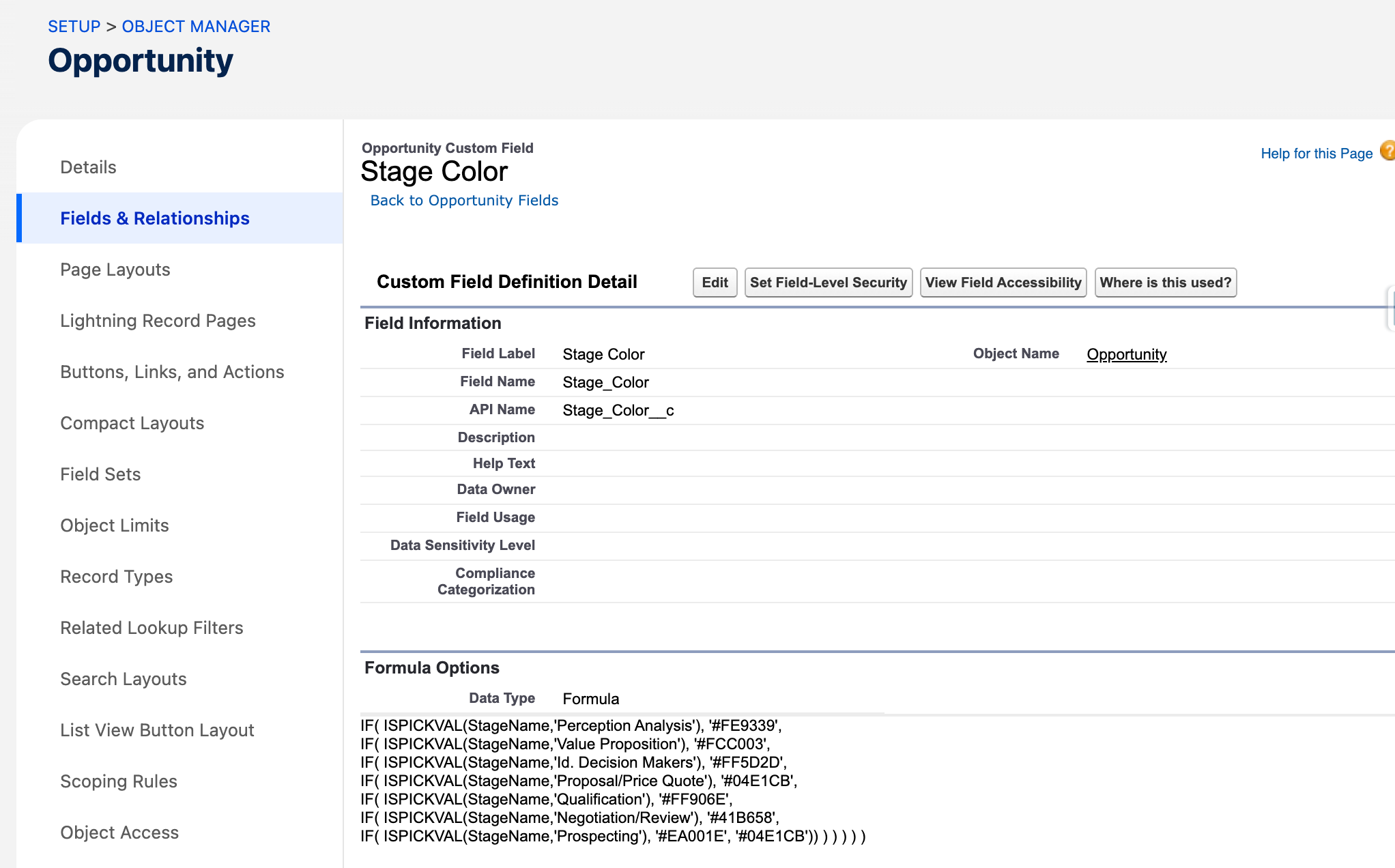Open the Opportunity object name link
This screenshot has height=868, width=1395.
(x=1126, y=354)
